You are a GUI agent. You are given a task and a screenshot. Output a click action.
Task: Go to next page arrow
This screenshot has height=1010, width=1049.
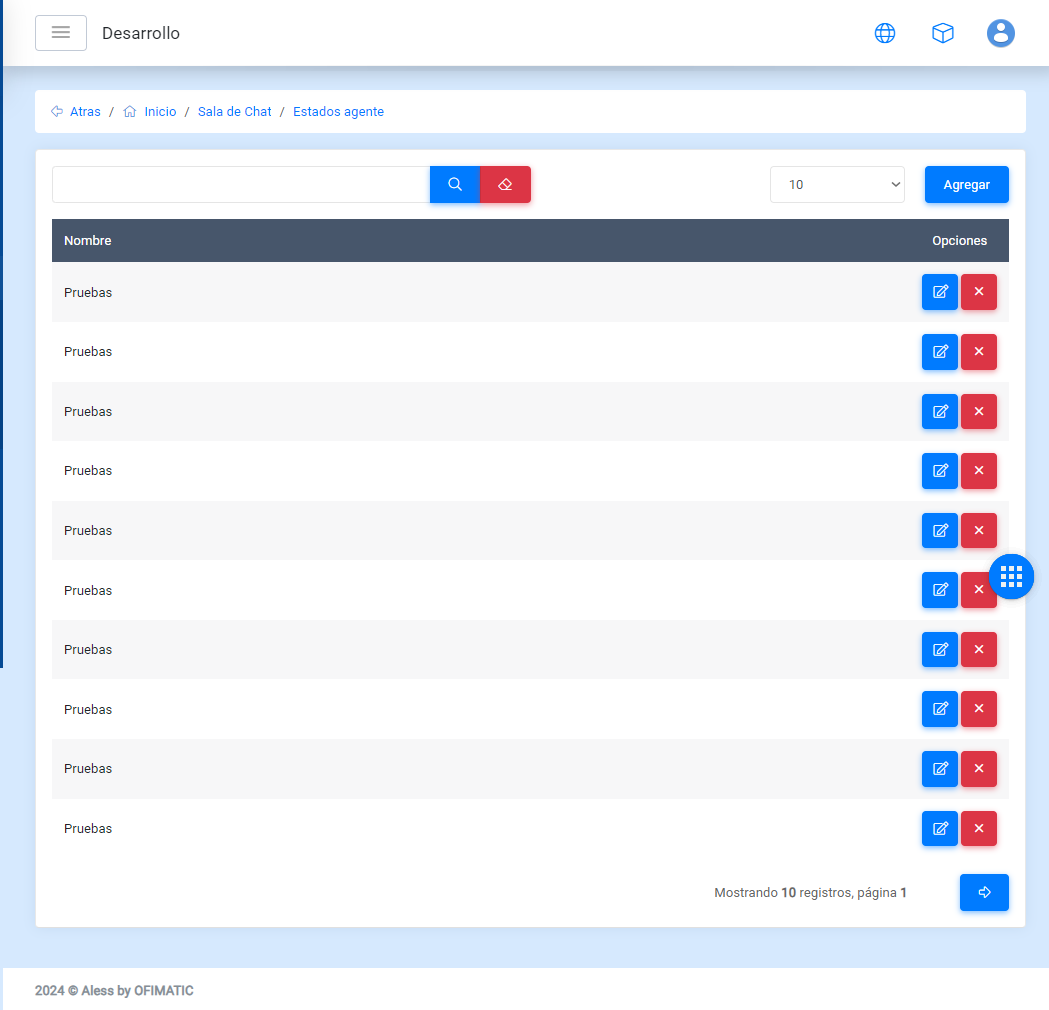click(984, 892)
